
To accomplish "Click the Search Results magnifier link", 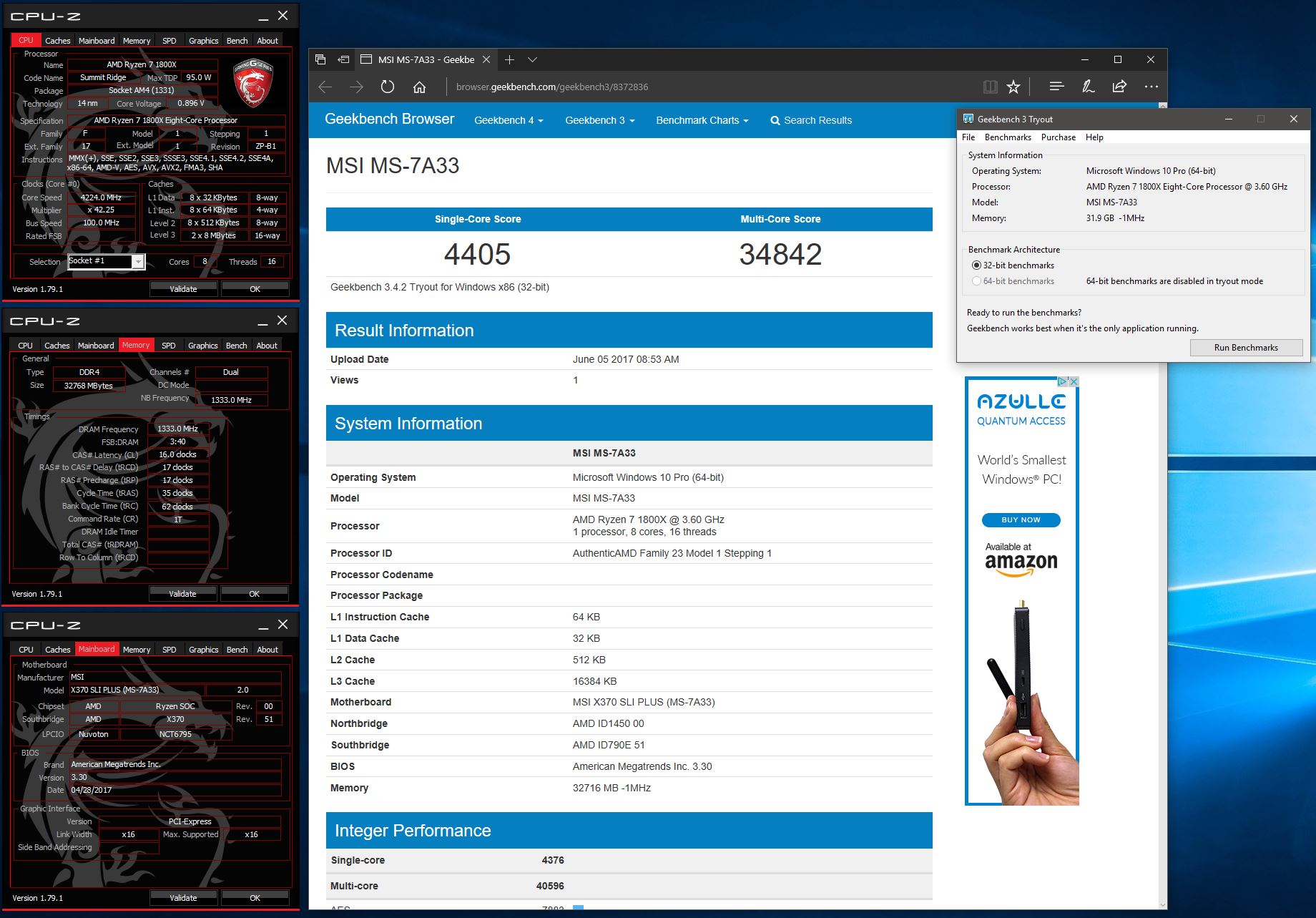I will pos(811,120).
